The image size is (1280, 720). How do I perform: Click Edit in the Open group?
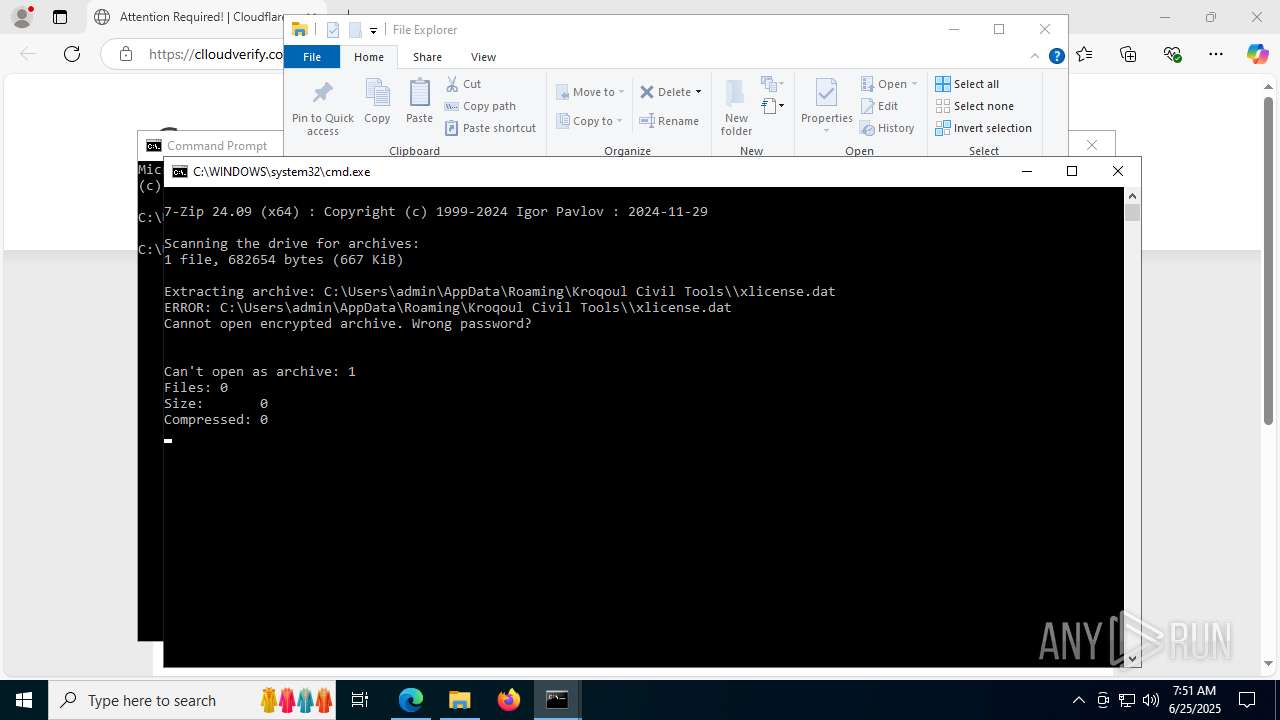coord(880,106)
